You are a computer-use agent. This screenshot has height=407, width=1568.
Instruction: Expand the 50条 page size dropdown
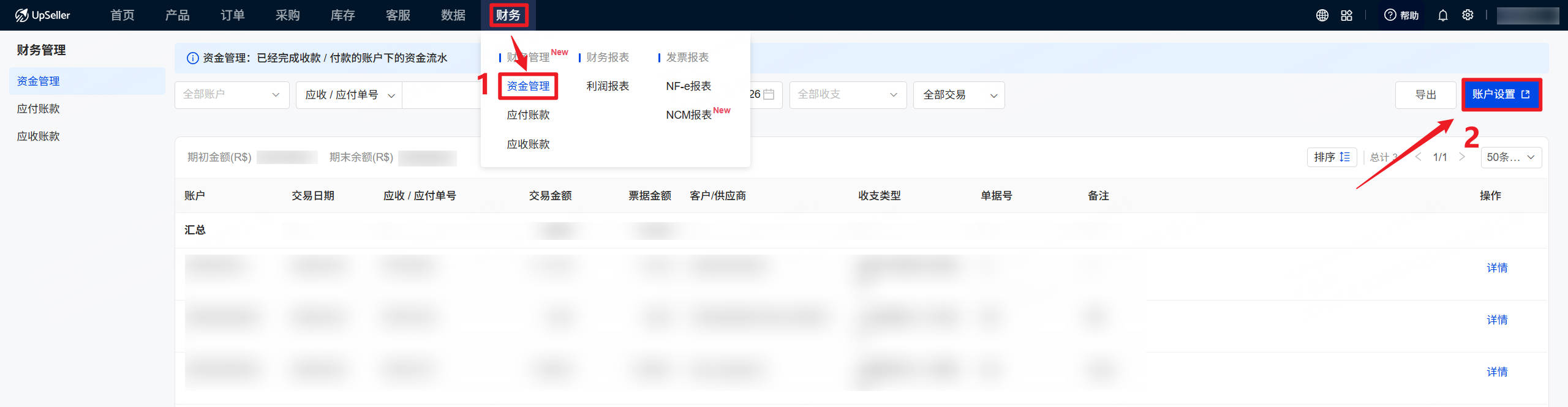click(1511, 157)
